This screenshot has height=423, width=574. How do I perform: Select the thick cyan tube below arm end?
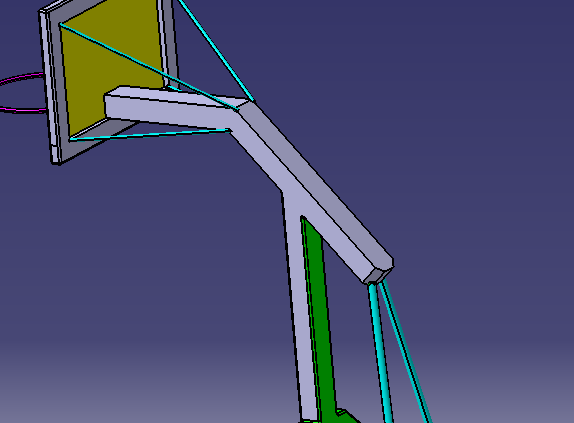tap(381, 351)
